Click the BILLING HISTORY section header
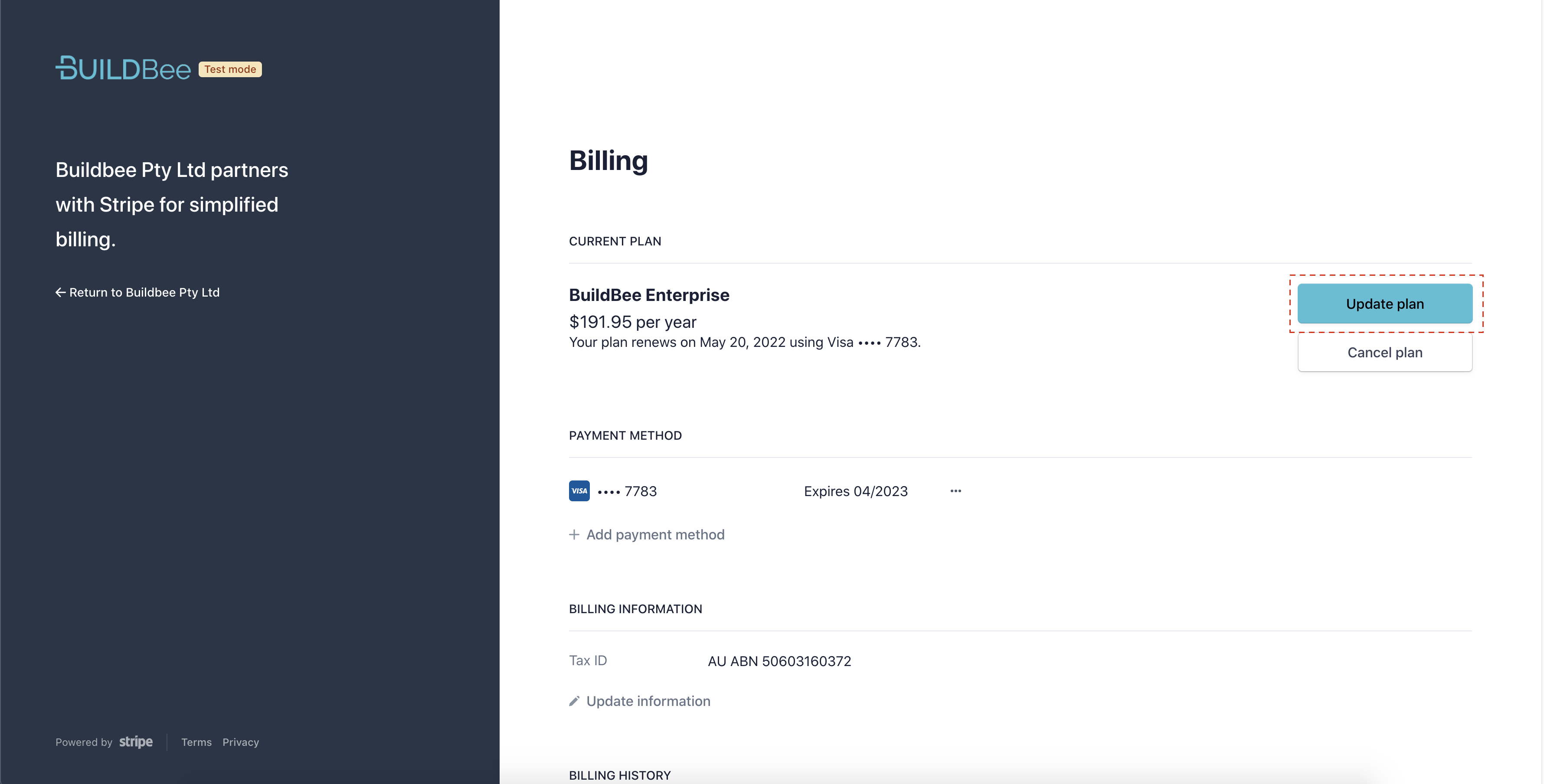This screenshot has height=784, width=1544. pyautogui.click(x=620, y=776)
